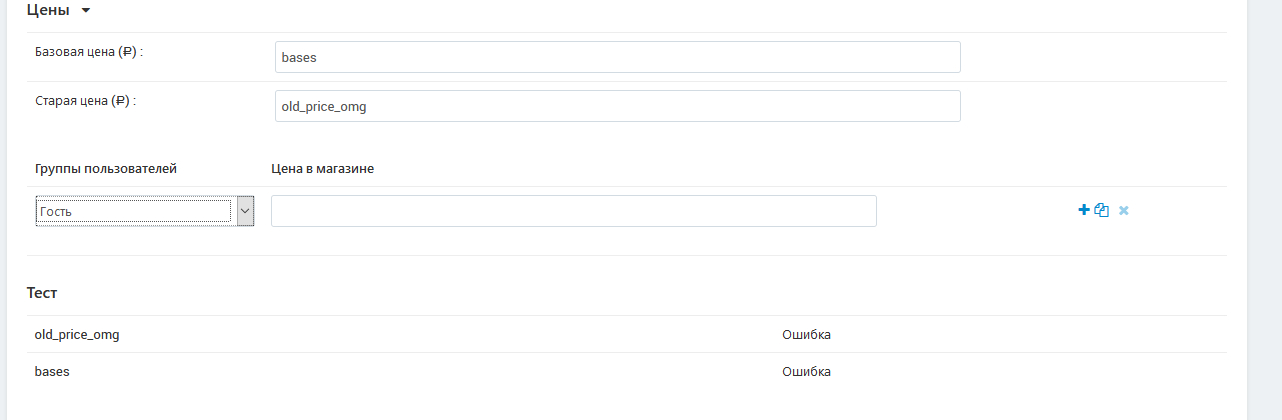This screenshot has width=1282, height=420.
Task: Click the Базовая цена (₽) label
Action: 90,51
